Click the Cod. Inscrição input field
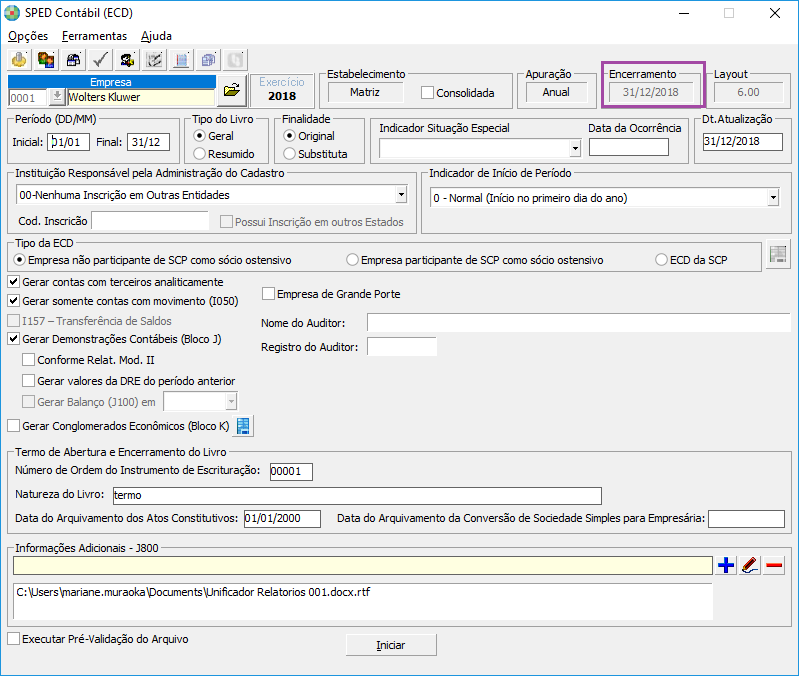Viewport: 799px width, 676px height. pyautogui.click(x=150, y=221)
